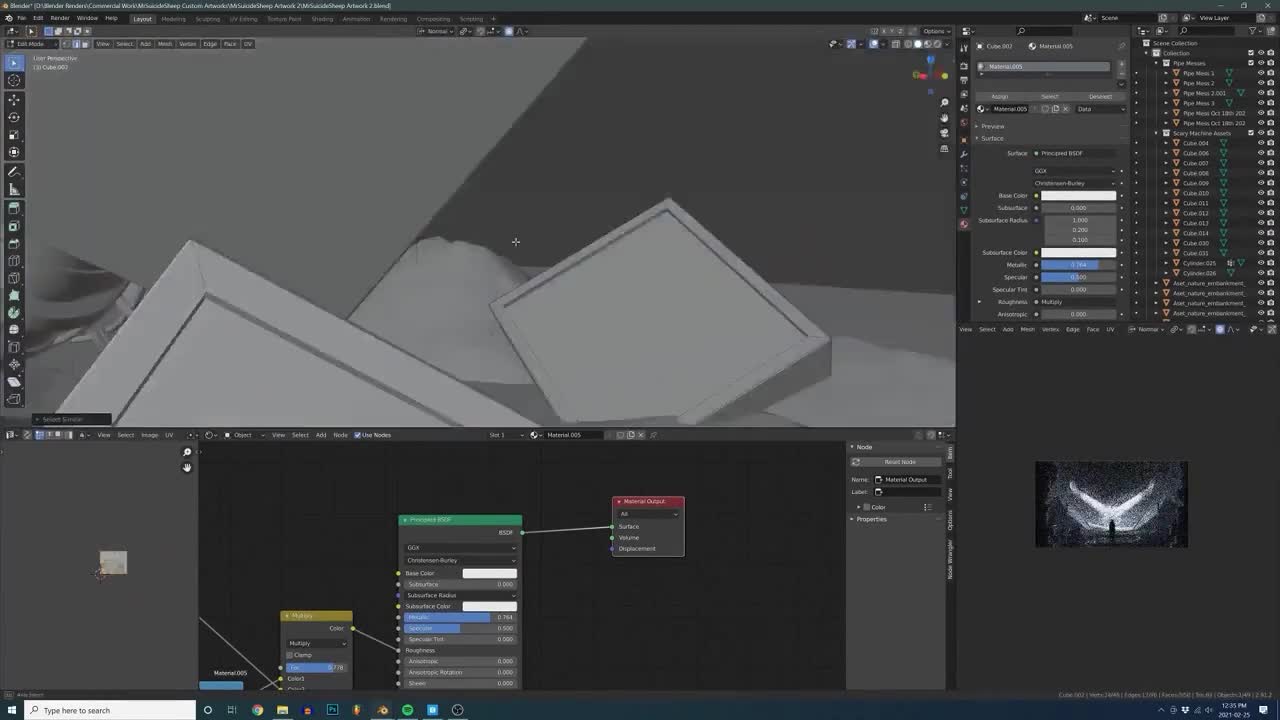Click the viewport zoom magnifier icon

tap(944, 102)
